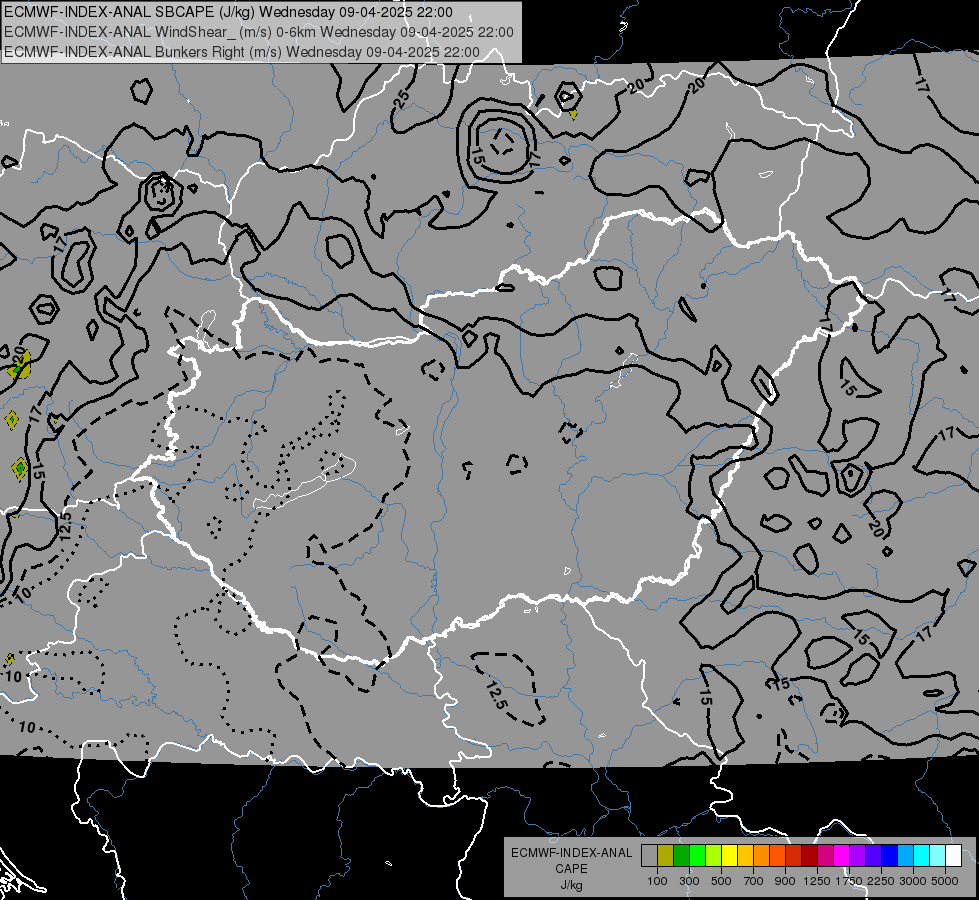This screenshot has height=900, width=979.
Task: Click the legend heading ECMWF-INDEX-ANAL
Action: pyautogui.click(x=571, y=853)
